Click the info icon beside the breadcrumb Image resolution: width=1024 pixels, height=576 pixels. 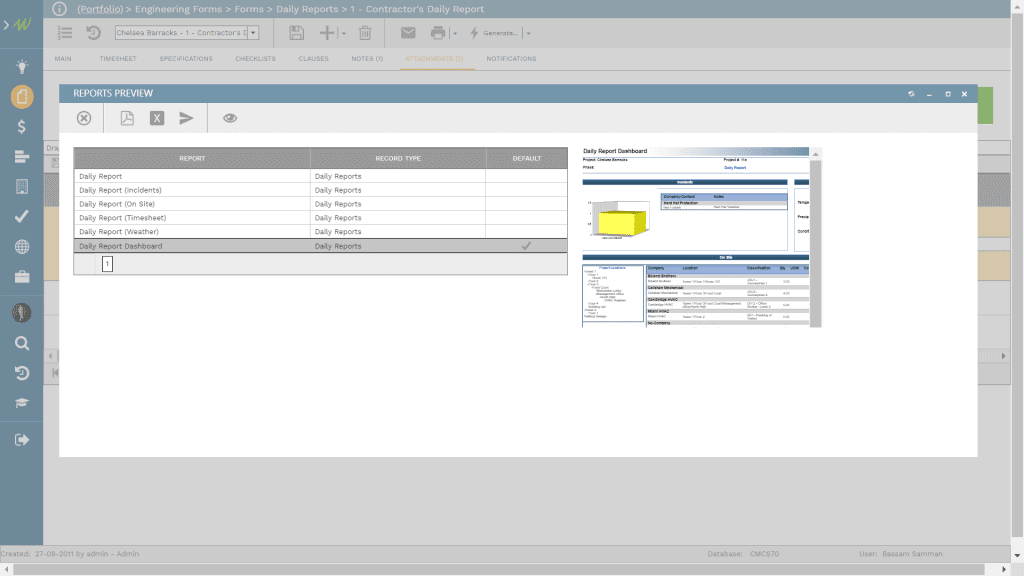coord(59,8)
